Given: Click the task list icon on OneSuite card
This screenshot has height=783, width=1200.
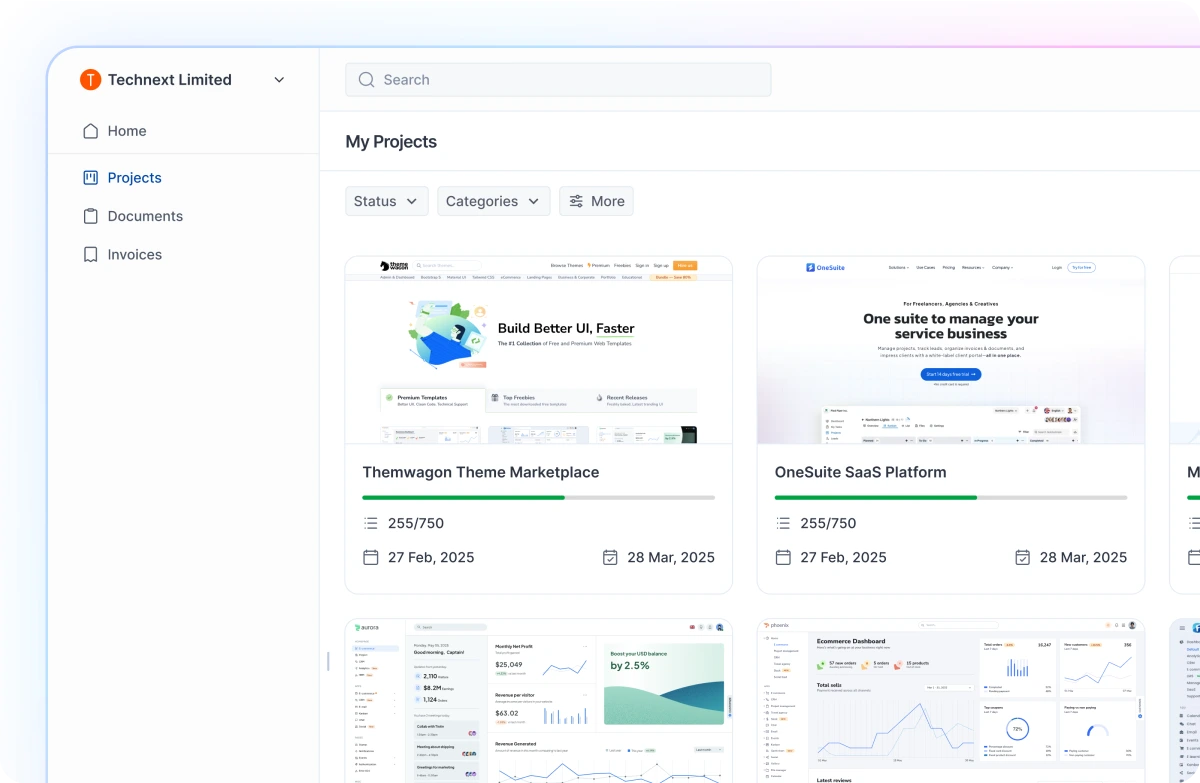Looking at the screenshot, I should tap(783, 523).
